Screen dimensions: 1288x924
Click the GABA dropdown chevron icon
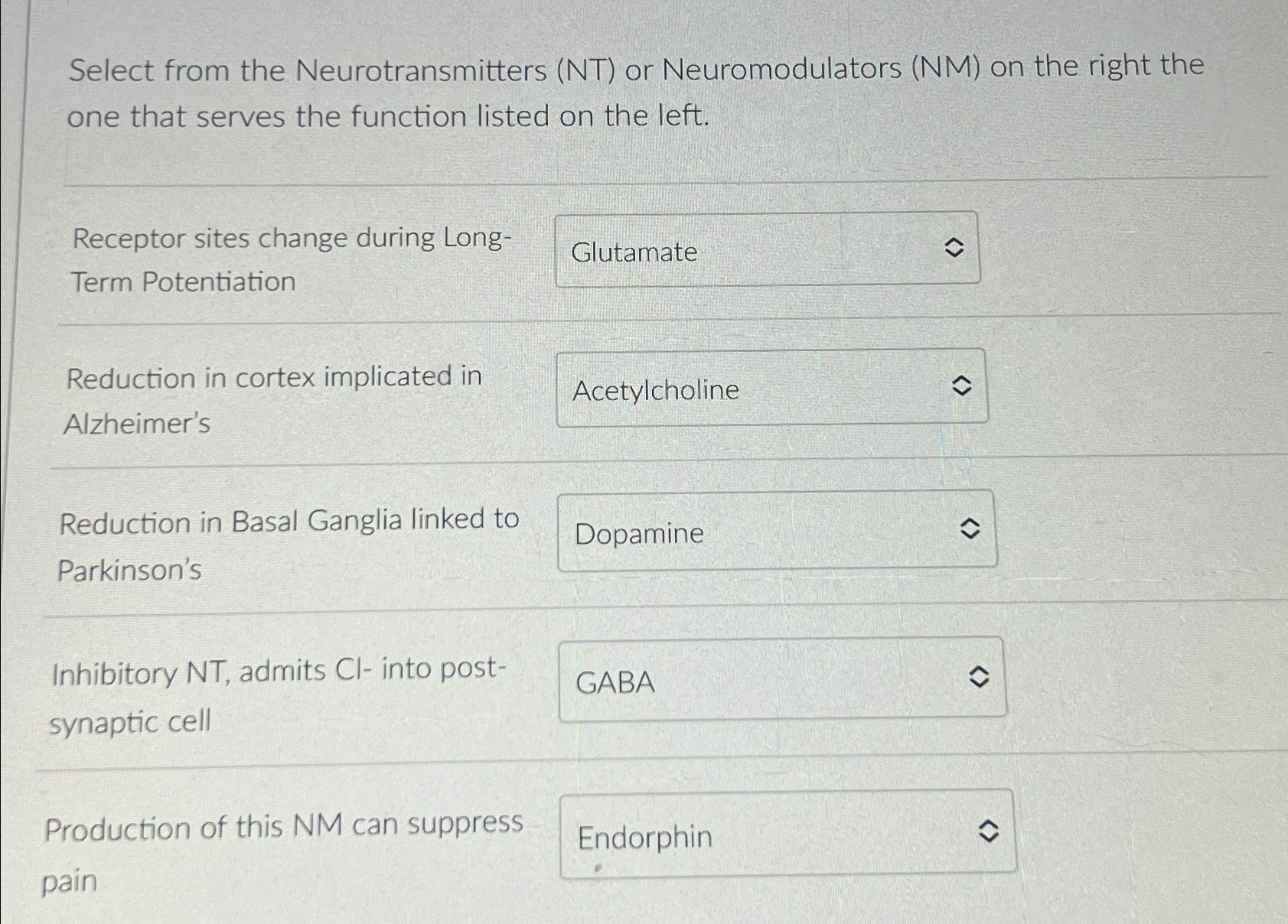click(x=981, y=676)
